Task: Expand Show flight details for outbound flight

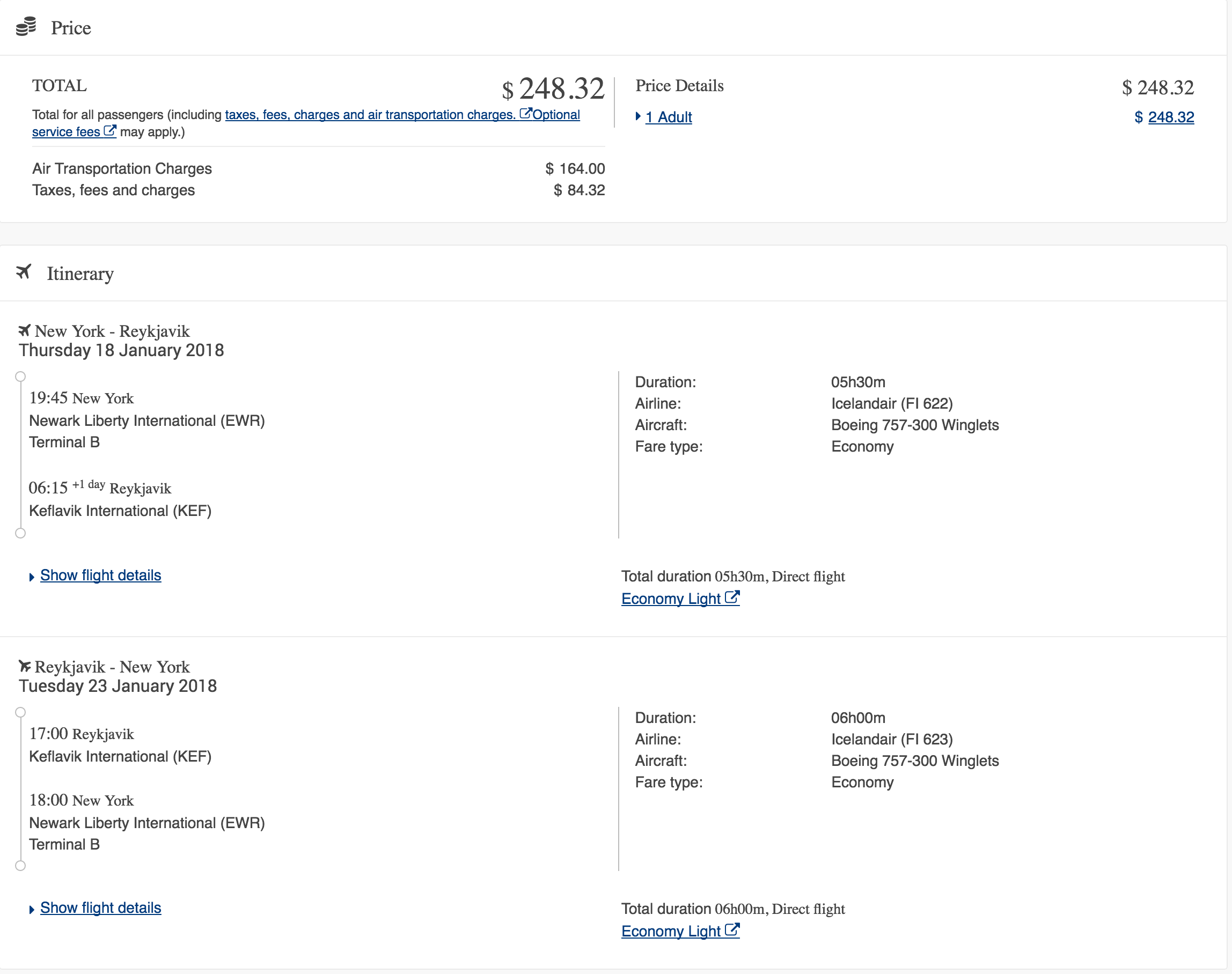Action: (100, 575)
